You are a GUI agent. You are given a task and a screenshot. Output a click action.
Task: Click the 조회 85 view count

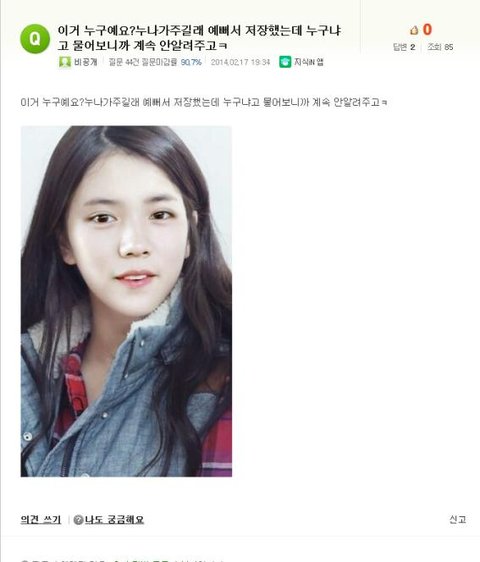point(440,47)
